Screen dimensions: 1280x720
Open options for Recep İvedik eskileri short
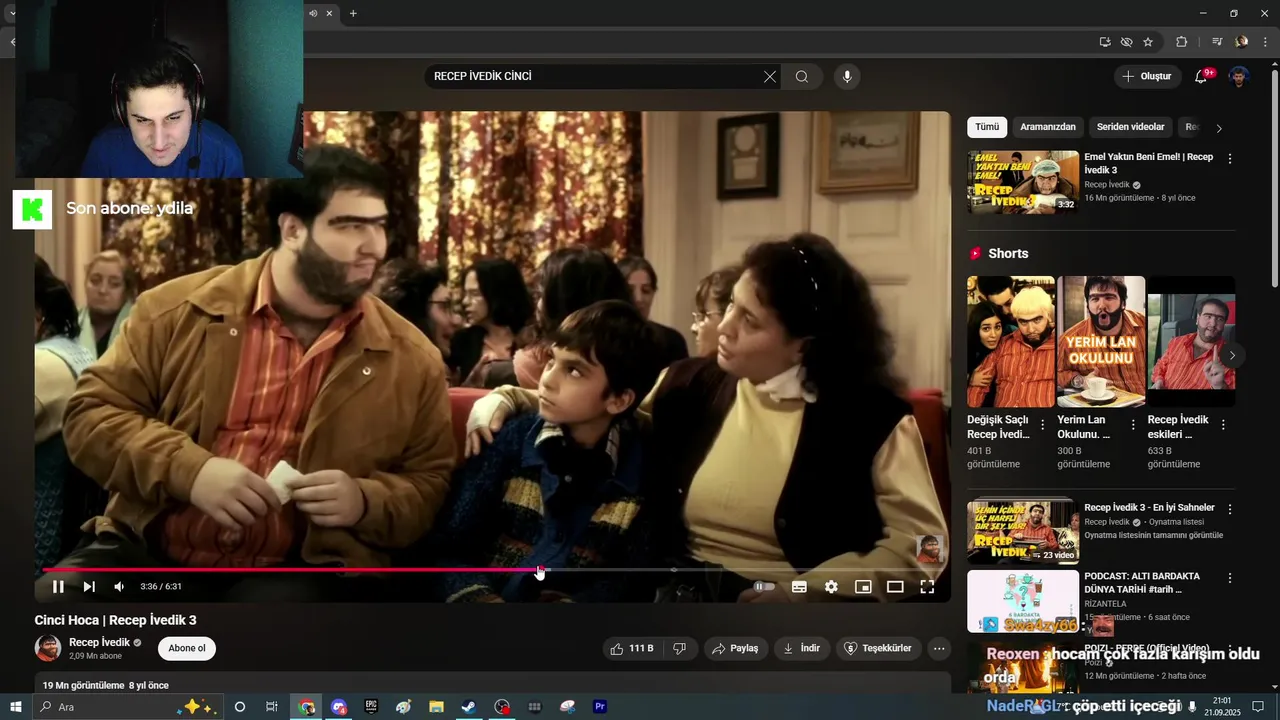click(x=1222, y=425)
